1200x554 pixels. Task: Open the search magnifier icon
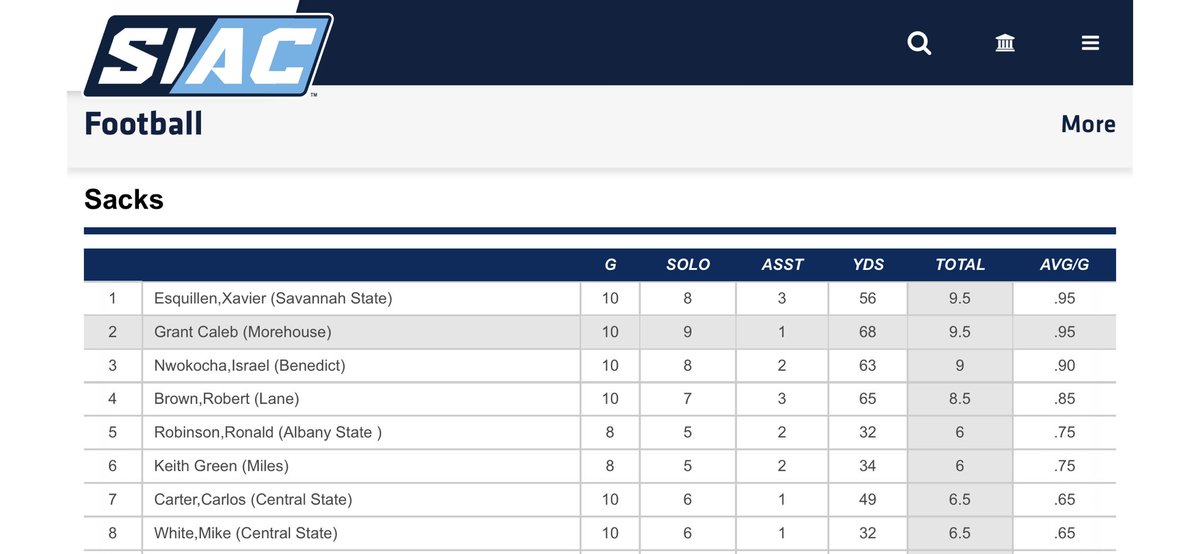tap(919, 43)
